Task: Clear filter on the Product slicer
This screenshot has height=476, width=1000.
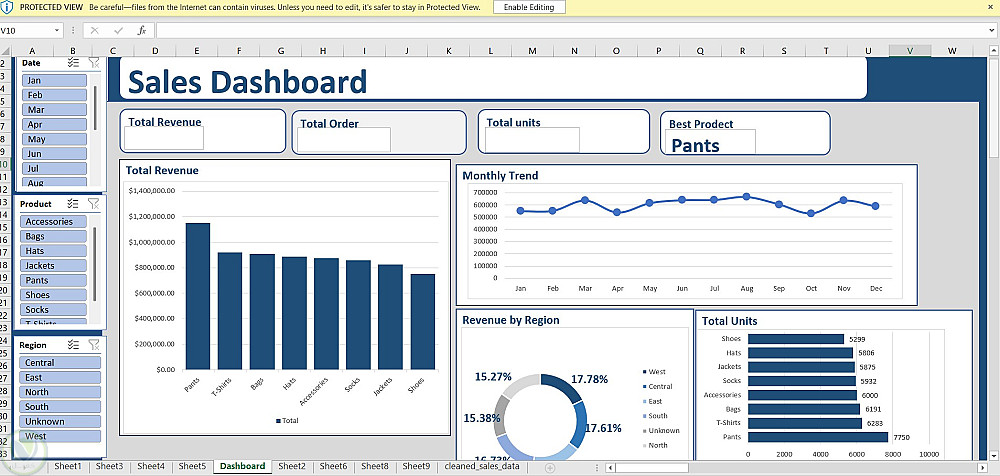Action: pyautogui.click(x=94, y=204)
